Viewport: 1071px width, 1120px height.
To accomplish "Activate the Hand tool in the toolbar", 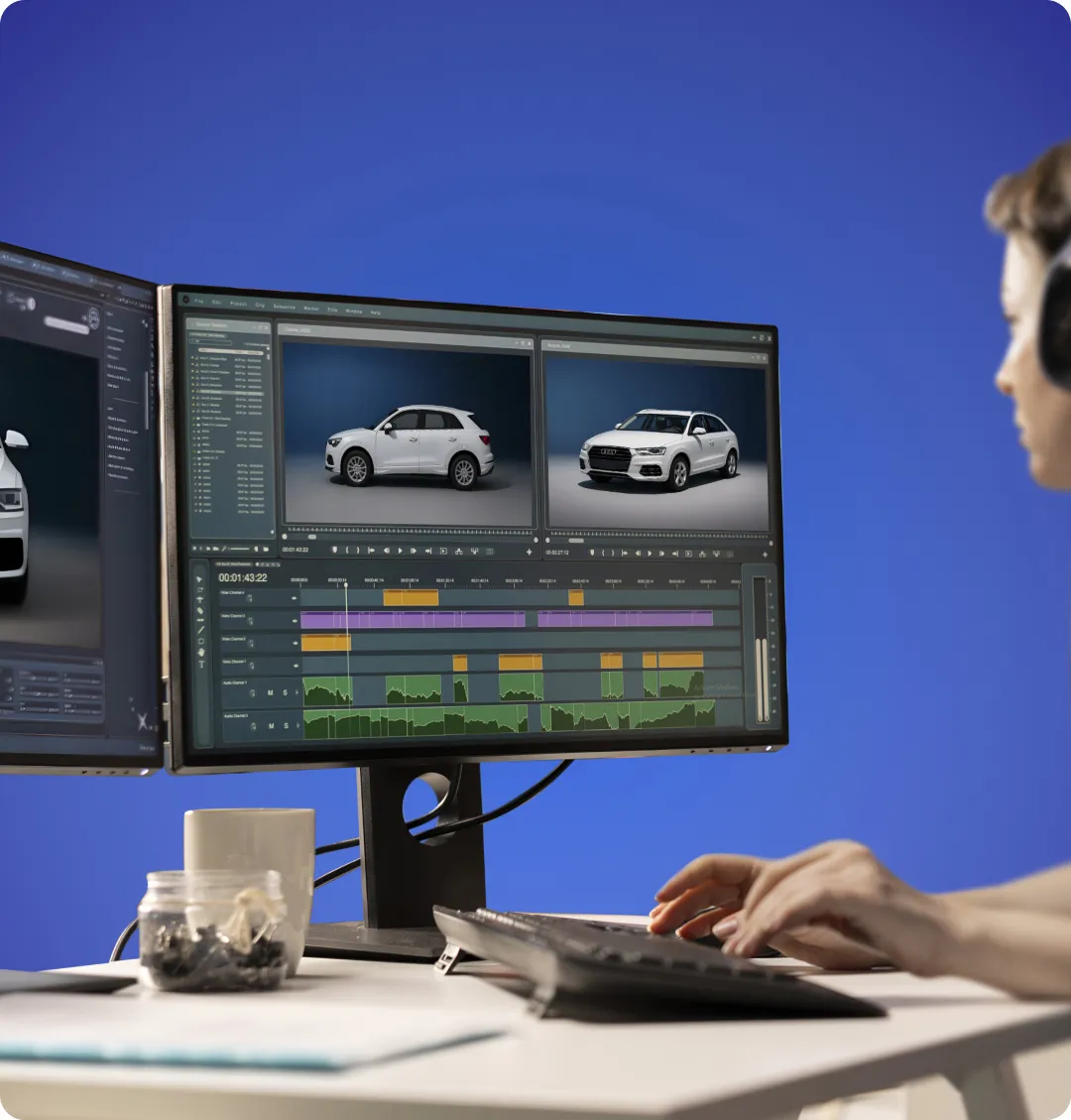I will pos(199,653).
